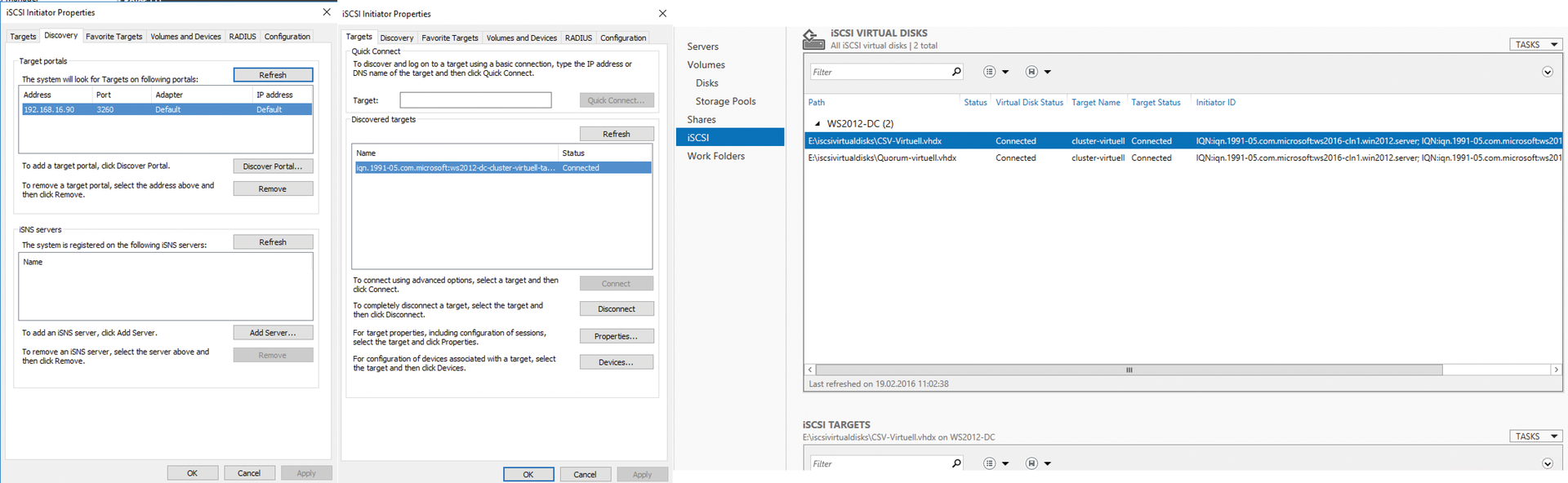Select the Quorum-virtuell.vhdx disk row
The height and width of the screenshot is (483, 1568).
coord(1183,158)
